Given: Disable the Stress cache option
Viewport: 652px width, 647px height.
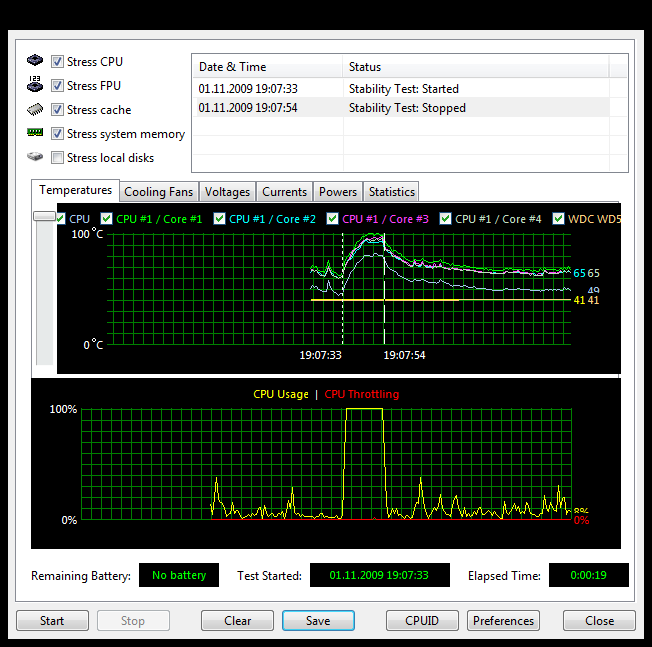Looking at the screenshot, I should (x=57, y=110).
